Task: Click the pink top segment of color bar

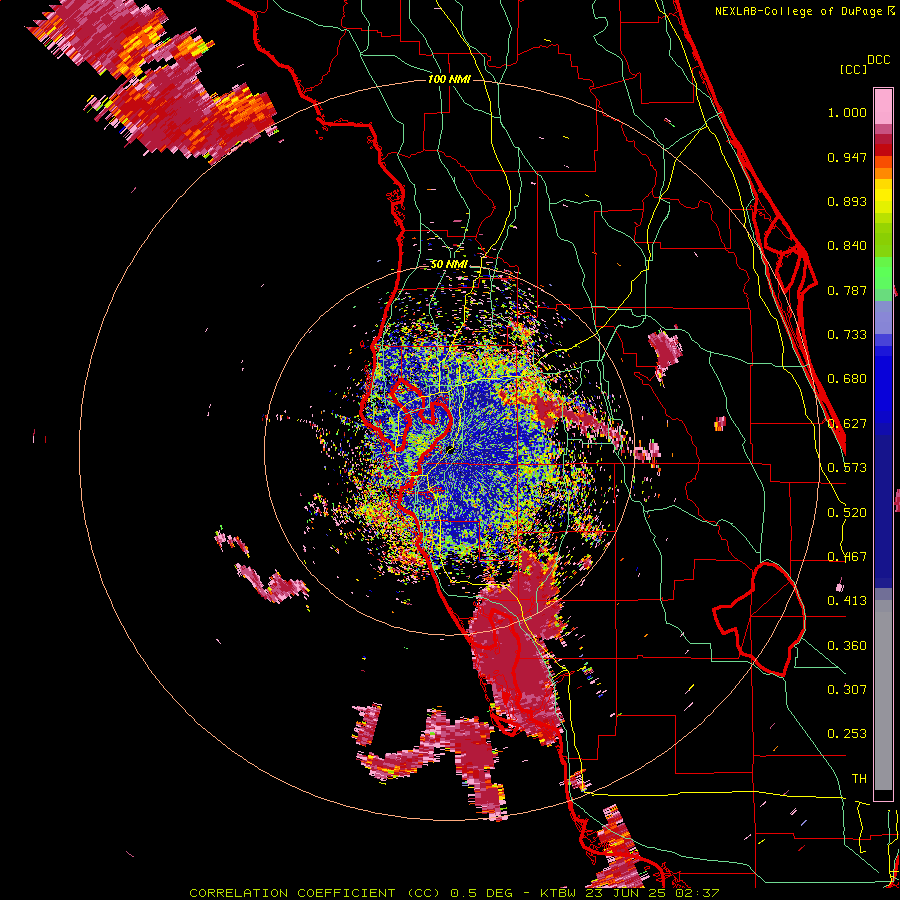Action: click(x=883, y=106)
